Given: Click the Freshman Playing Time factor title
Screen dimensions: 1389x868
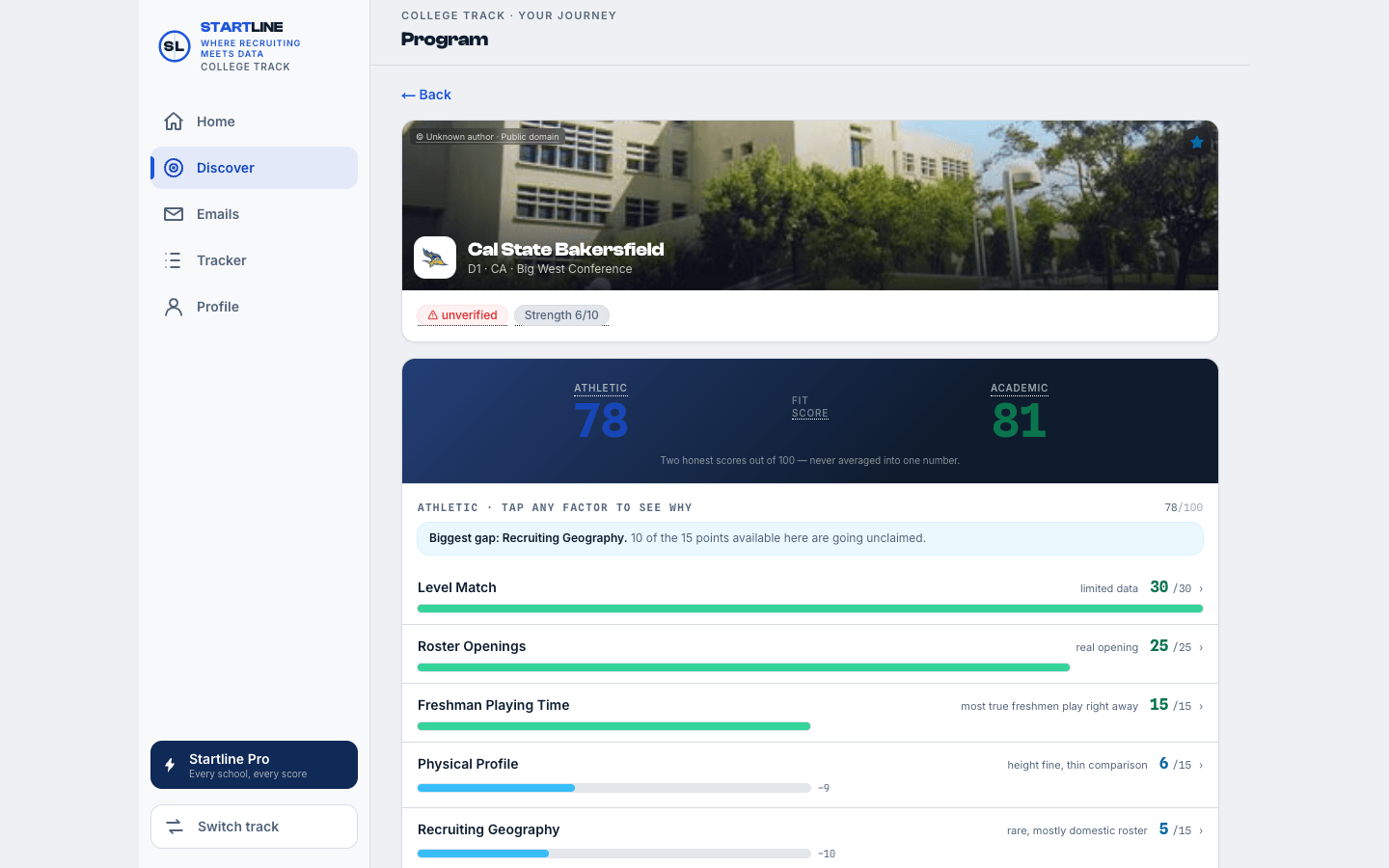Looking at the screenshot, I should [x=494, y=705].
